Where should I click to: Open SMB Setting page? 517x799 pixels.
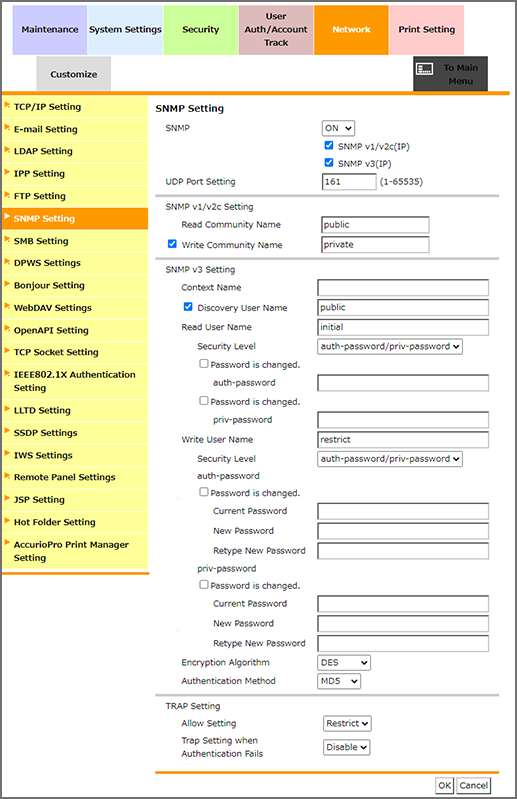[75, 241]
